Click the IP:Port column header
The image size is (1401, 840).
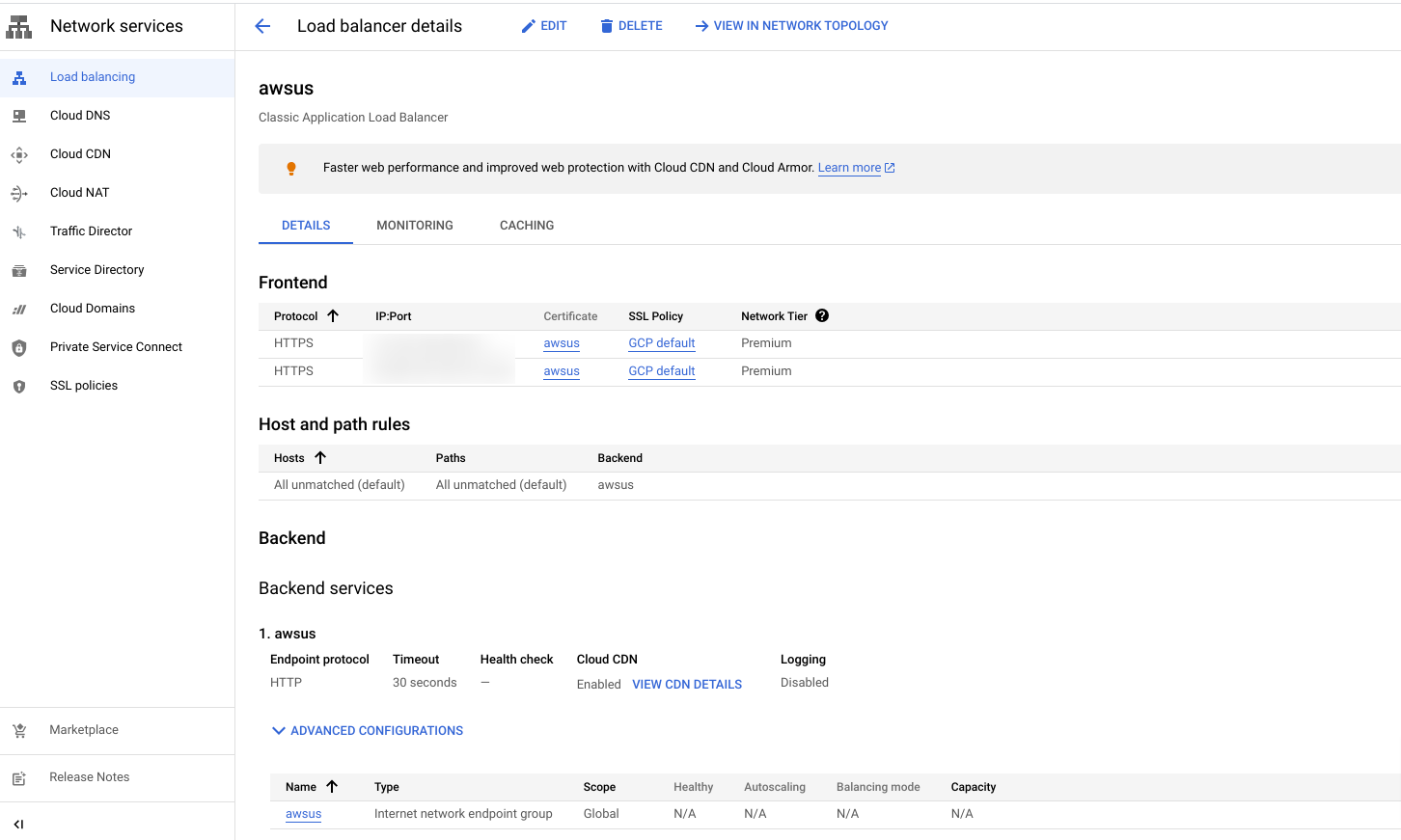394,316
